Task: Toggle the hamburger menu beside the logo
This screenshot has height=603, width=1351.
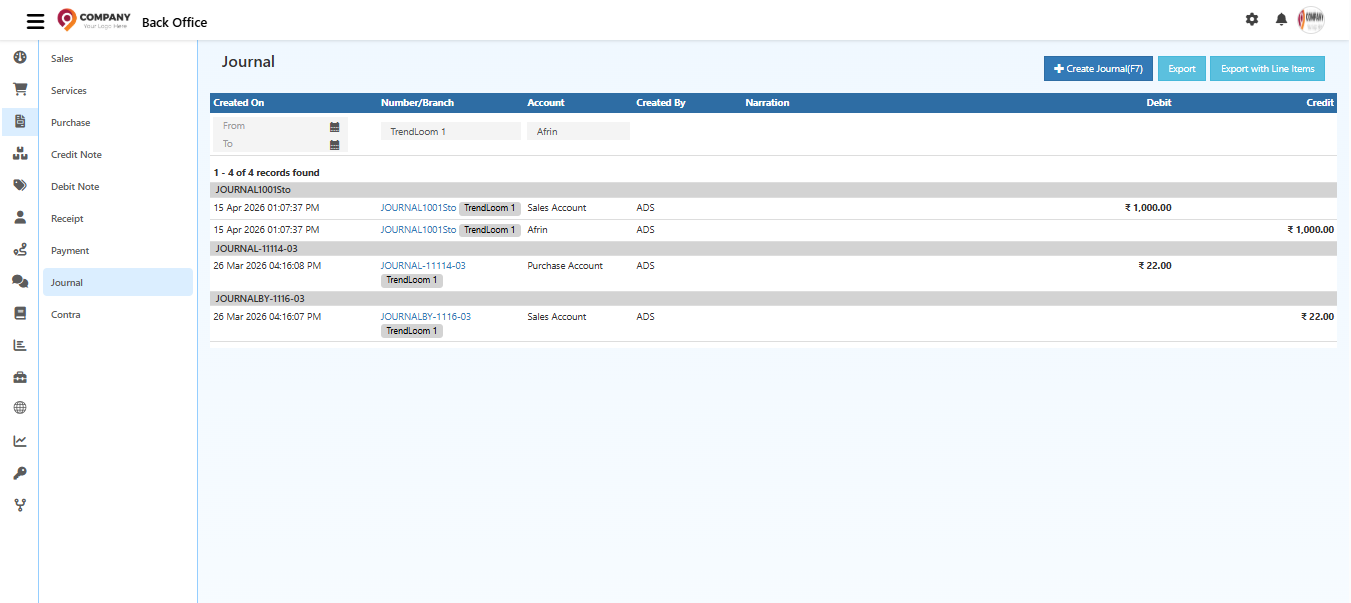Action: (x=35, y=20)
